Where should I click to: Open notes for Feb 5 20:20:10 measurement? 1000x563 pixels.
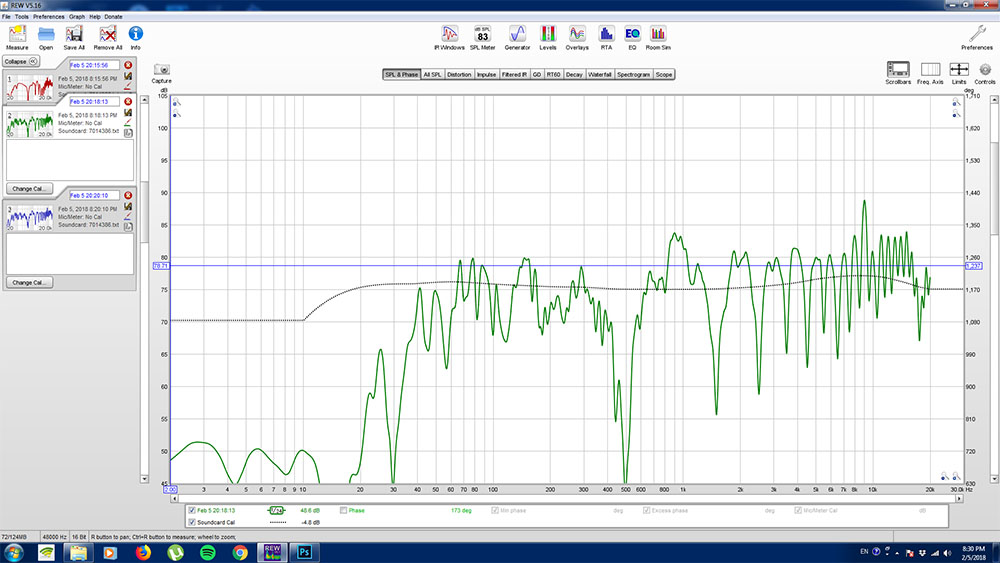128,226
